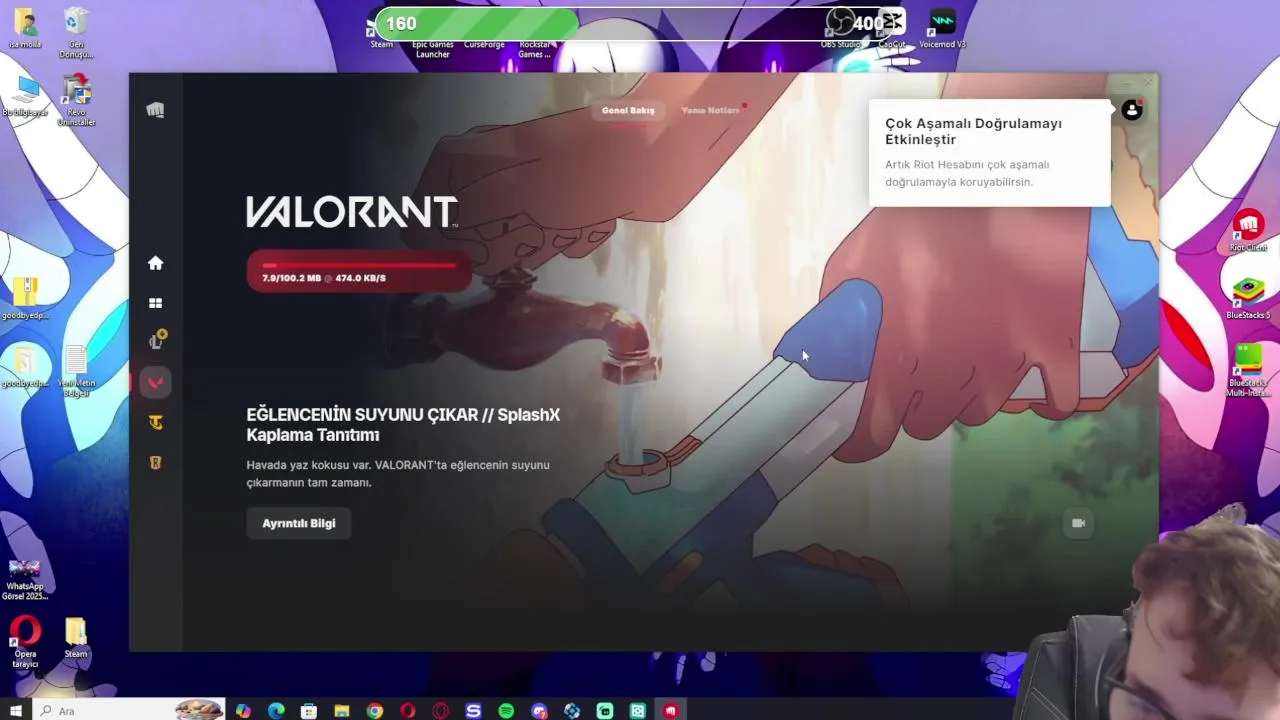Viewport: 1280px width, 720px height.
Task: Switch to the Genel Bakış tab
Action: pyautogui.click(x=628, y=110)
